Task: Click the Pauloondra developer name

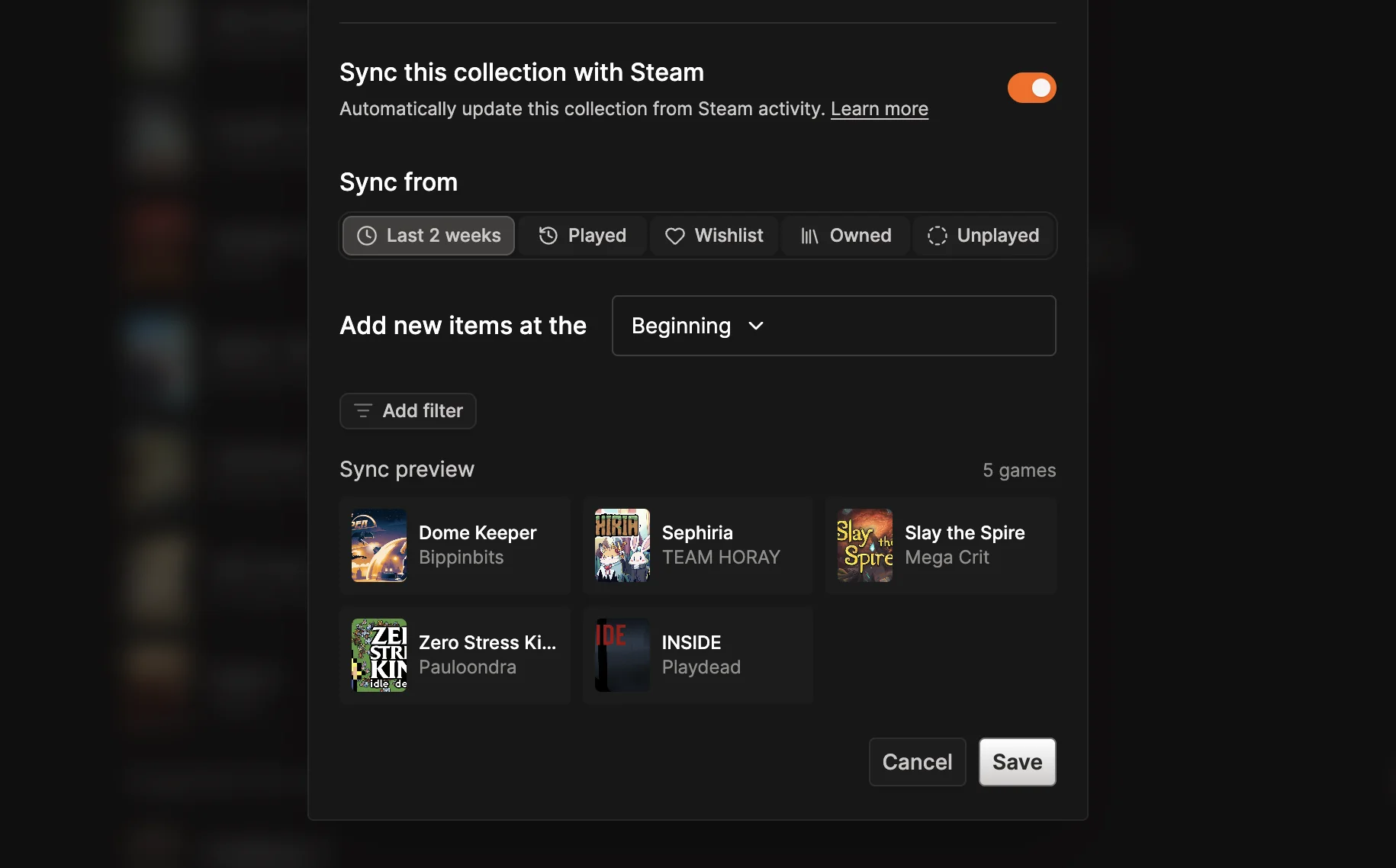Action: [468, 667]
